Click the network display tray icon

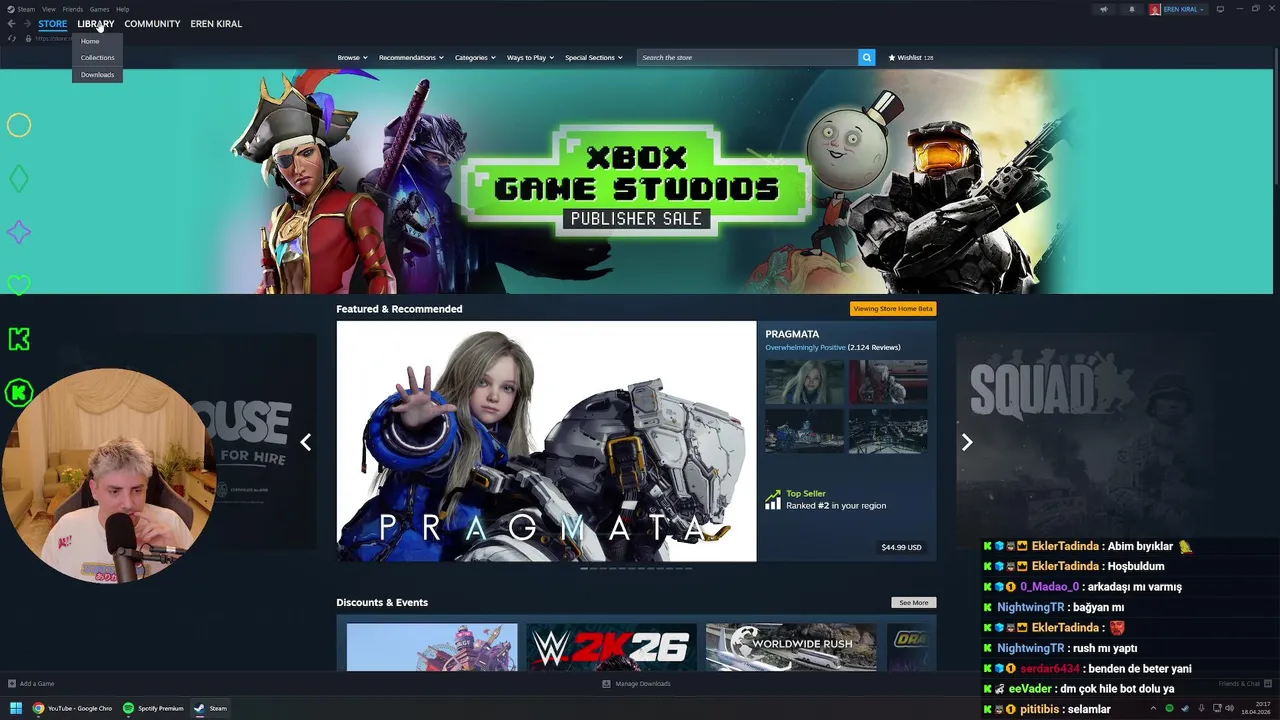click(x=1215, y=708)
